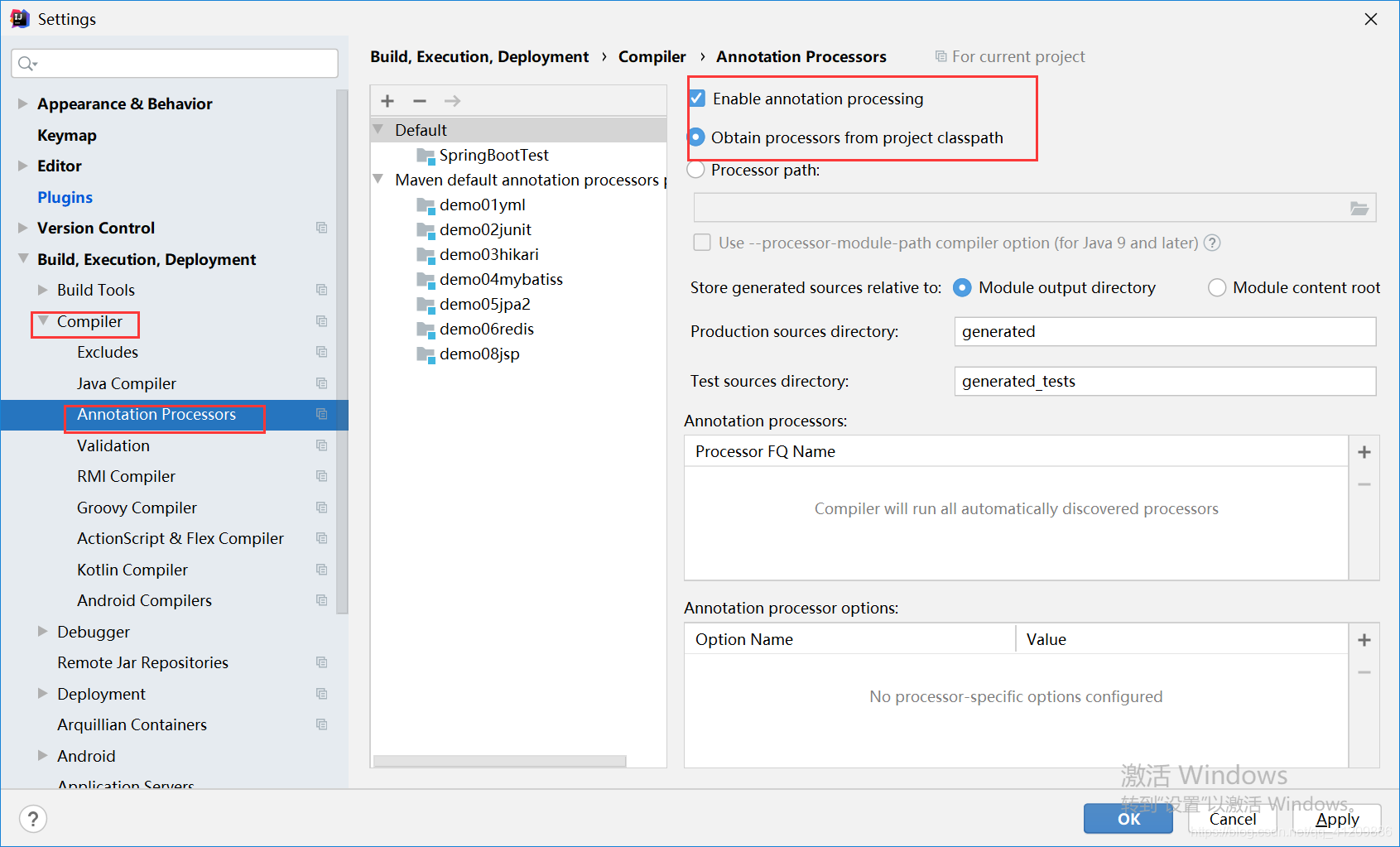Viewport: 1400px width, 847px height.
Task: Add a new annotation profile with plus icon
Action: tap(387, 101)
